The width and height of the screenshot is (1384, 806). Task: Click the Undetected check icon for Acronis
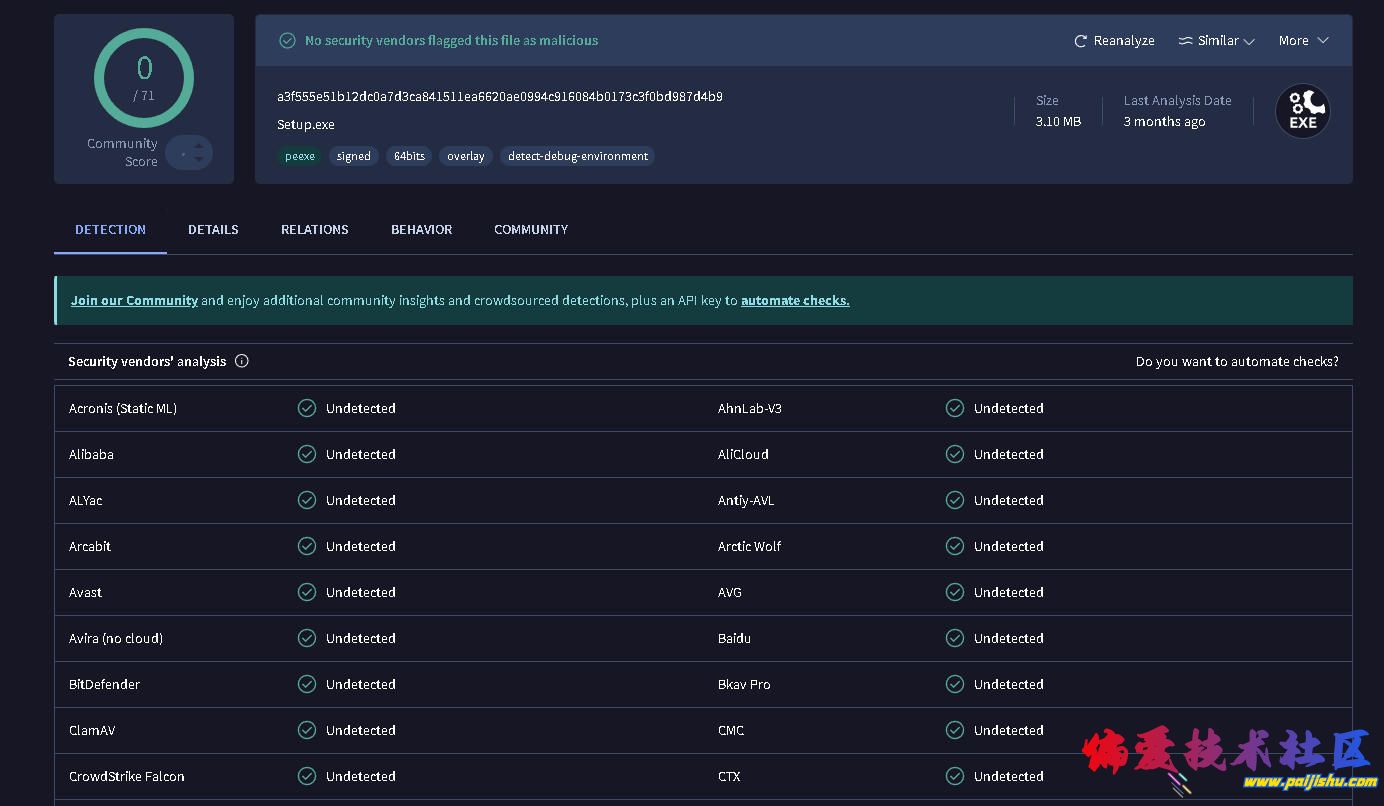pos(307,408)
